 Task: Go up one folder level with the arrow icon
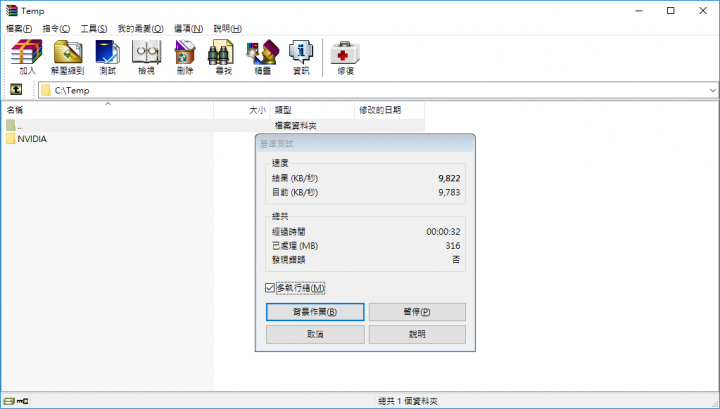click(x=16, y=90)
